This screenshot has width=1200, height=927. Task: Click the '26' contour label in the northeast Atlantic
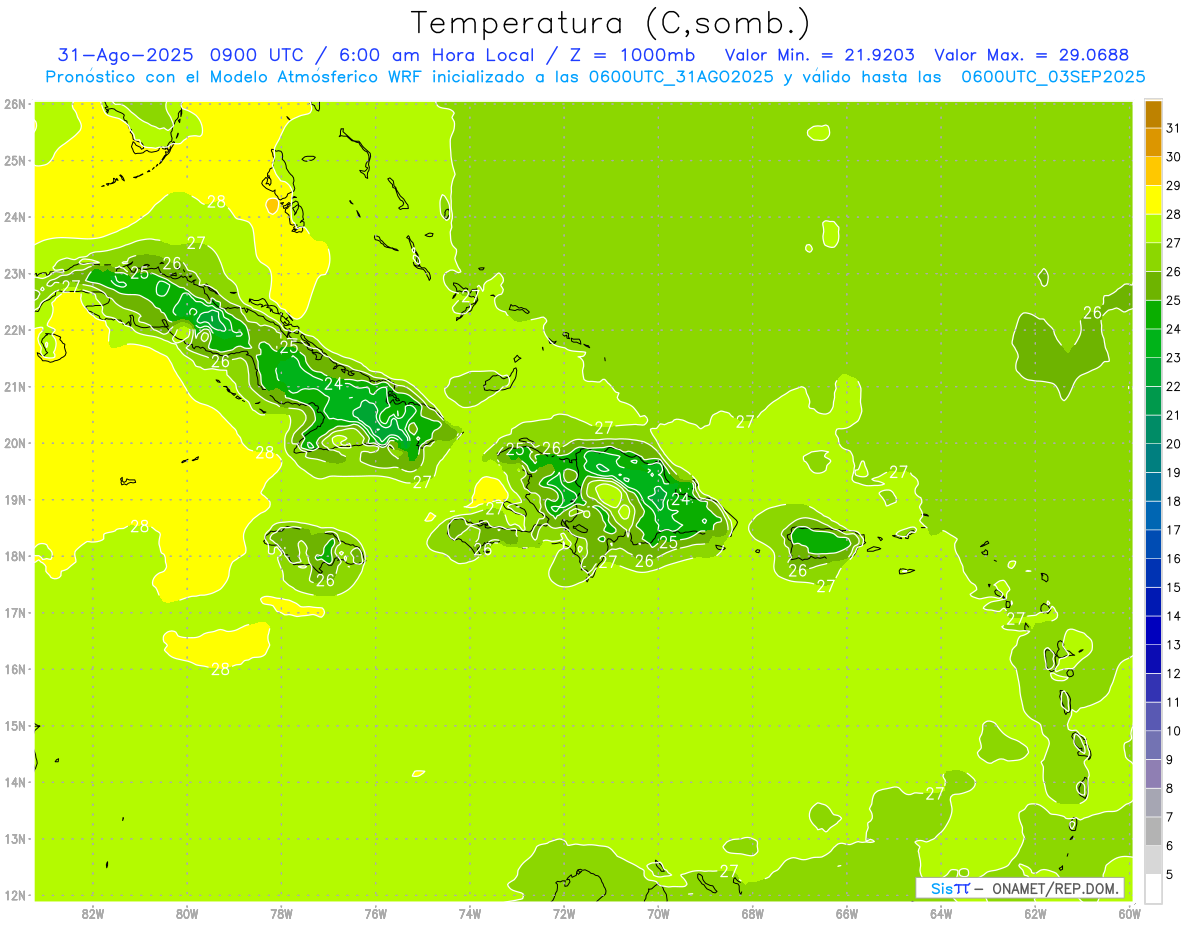tap(1093, 313)
